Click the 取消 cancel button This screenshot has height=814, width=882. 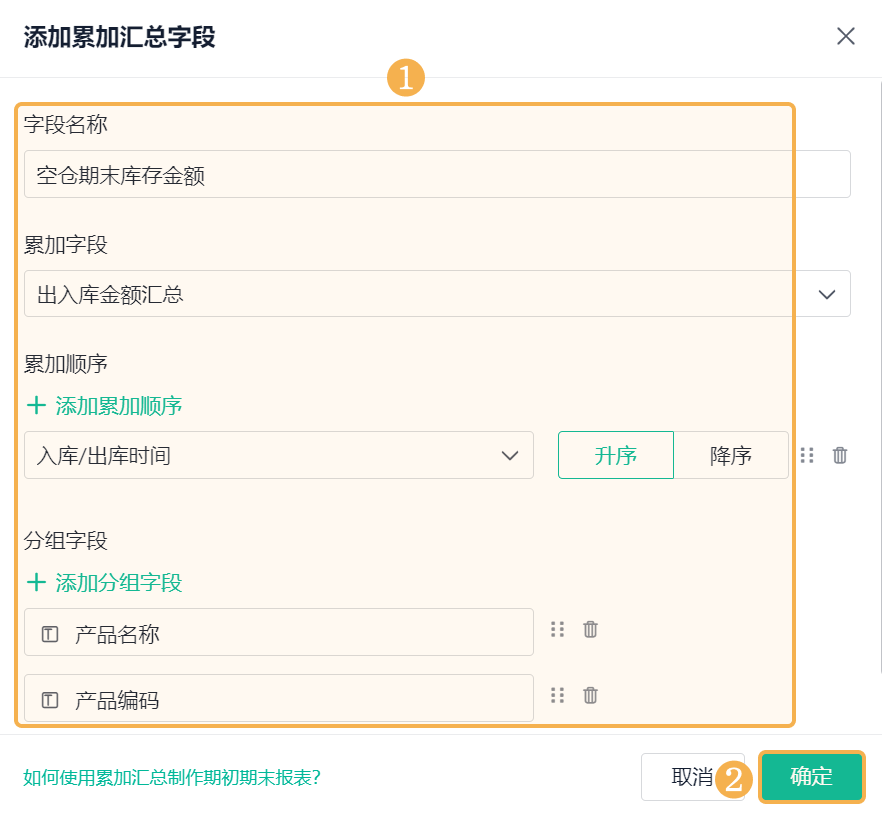pos(692,777)
